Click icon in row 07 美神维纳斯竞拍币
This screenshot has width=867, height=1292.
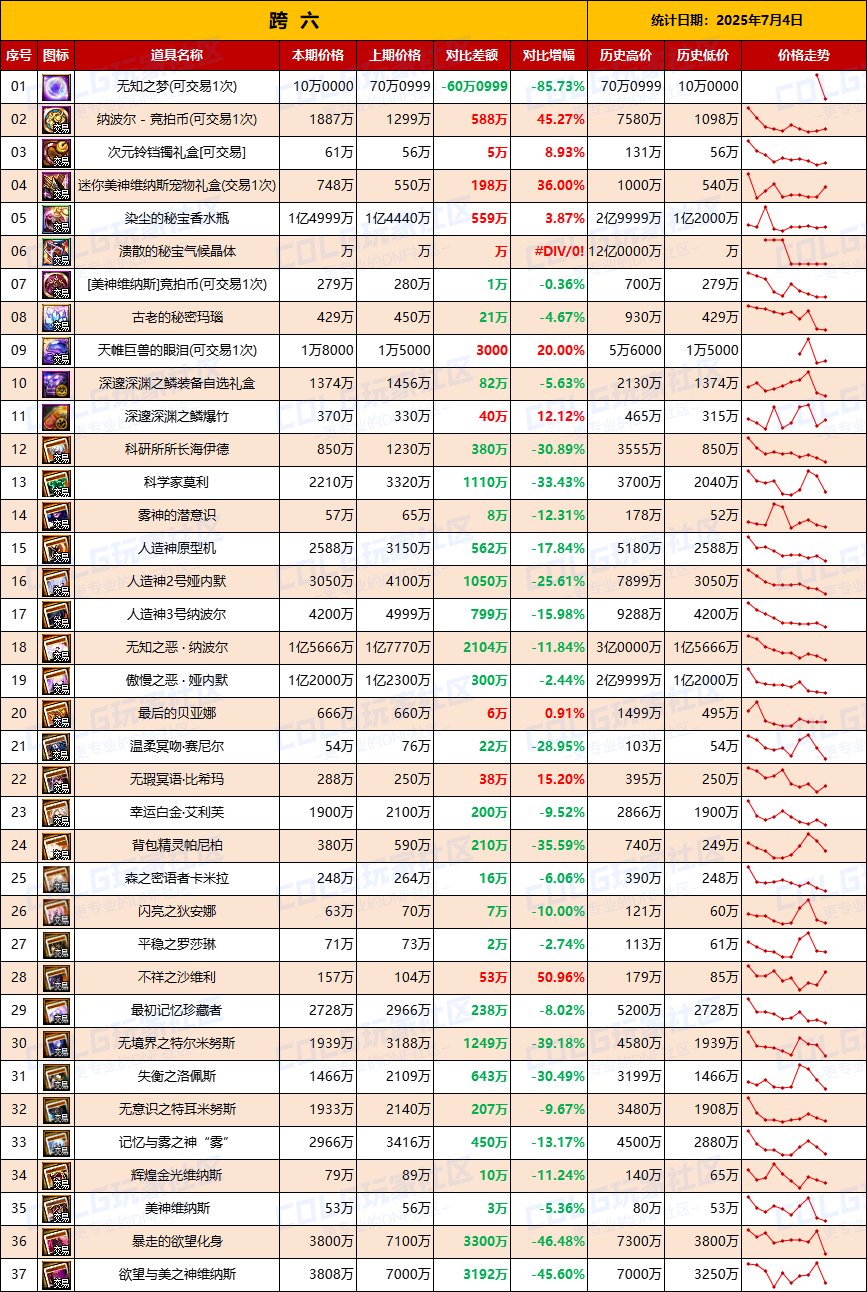click(56, 285)
